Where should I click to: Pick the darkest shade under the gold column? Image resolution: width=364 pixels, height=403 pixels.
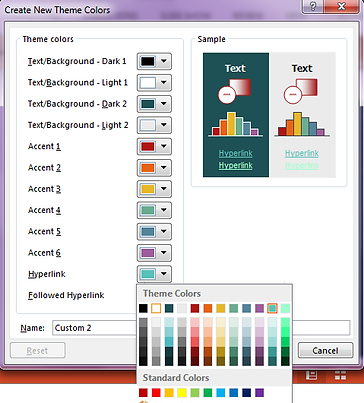pos(221,361)
